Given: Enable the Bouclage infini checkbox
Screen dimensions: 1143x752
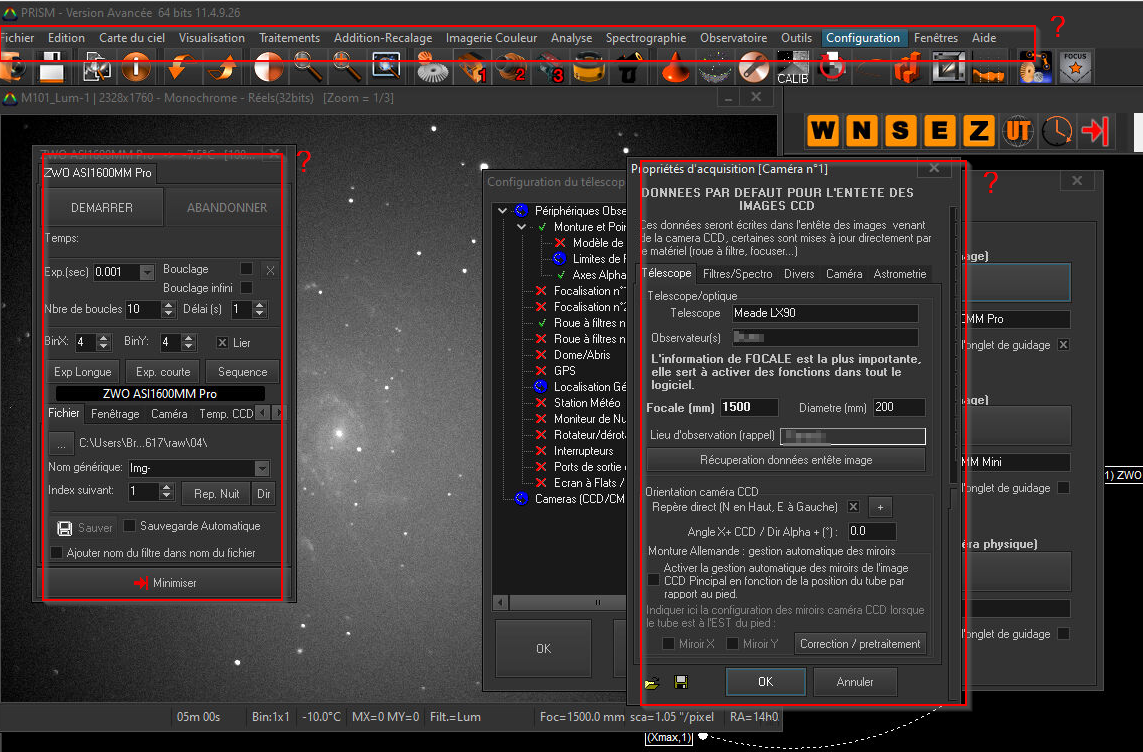Looking at the screenshot, I should click(246, 288).
